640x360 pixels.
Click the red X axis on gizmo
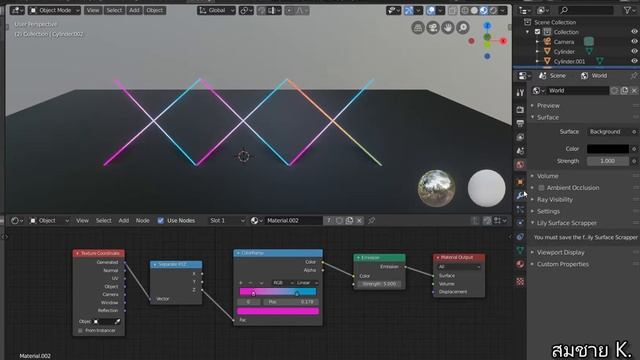(x=503, y=41)
